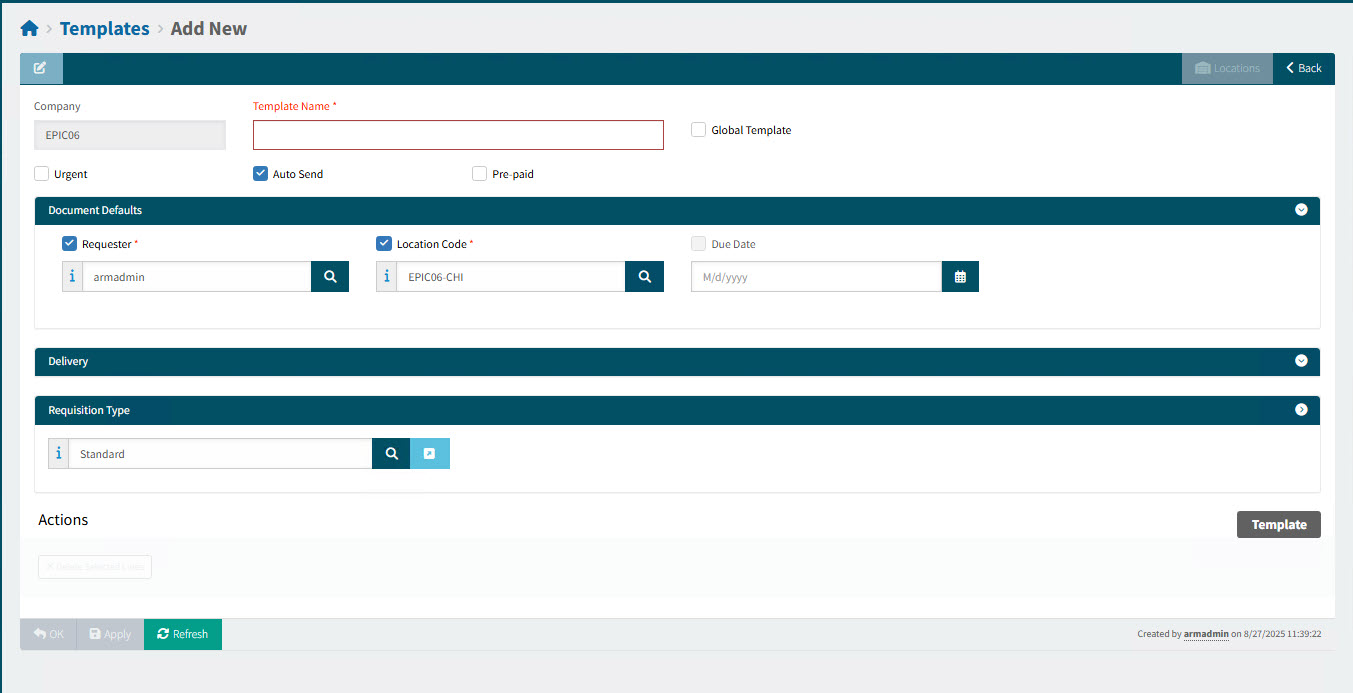Select the Template tab under Actions
This screenshot has height=693, width=1353.
click(x=1278, y=524)
